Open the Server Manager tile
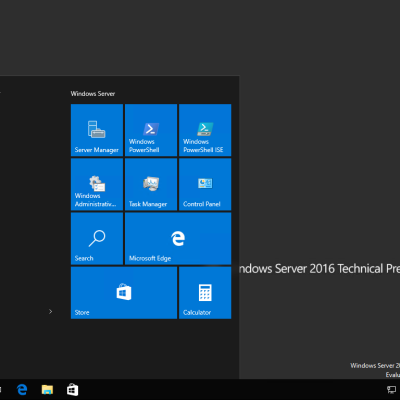 (97, 130)
